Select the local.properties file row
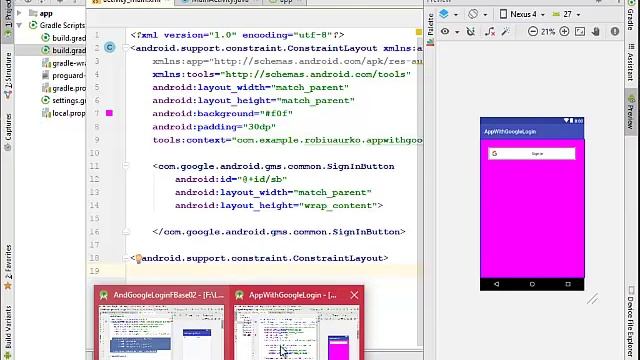Image resolution: width=640 pixels, height=360 pixels. (64, 113)
